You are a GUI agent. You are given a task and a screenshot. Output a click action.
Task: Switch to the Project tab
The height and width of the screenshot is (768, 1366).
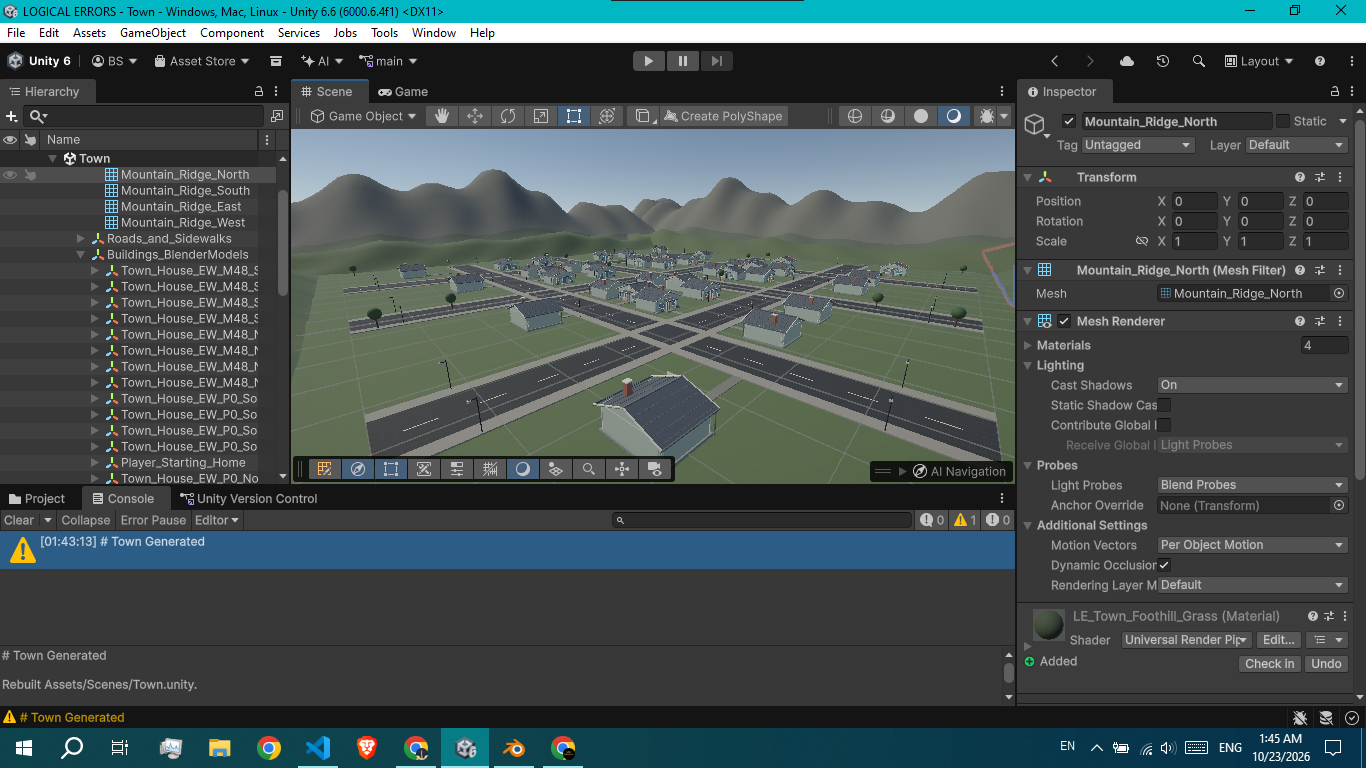coord(37,499)
